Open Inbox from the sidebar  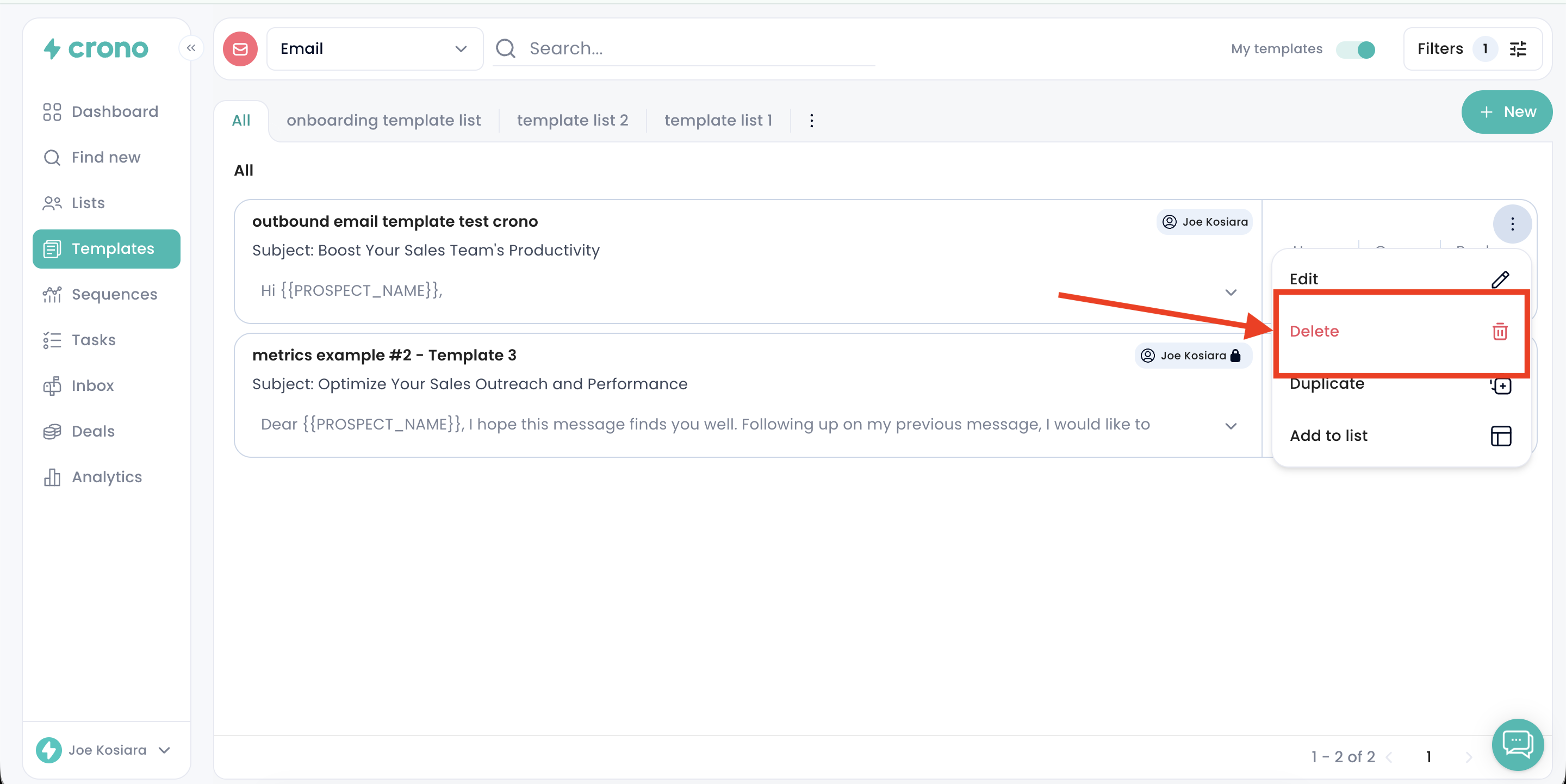[x=92, y=385]
